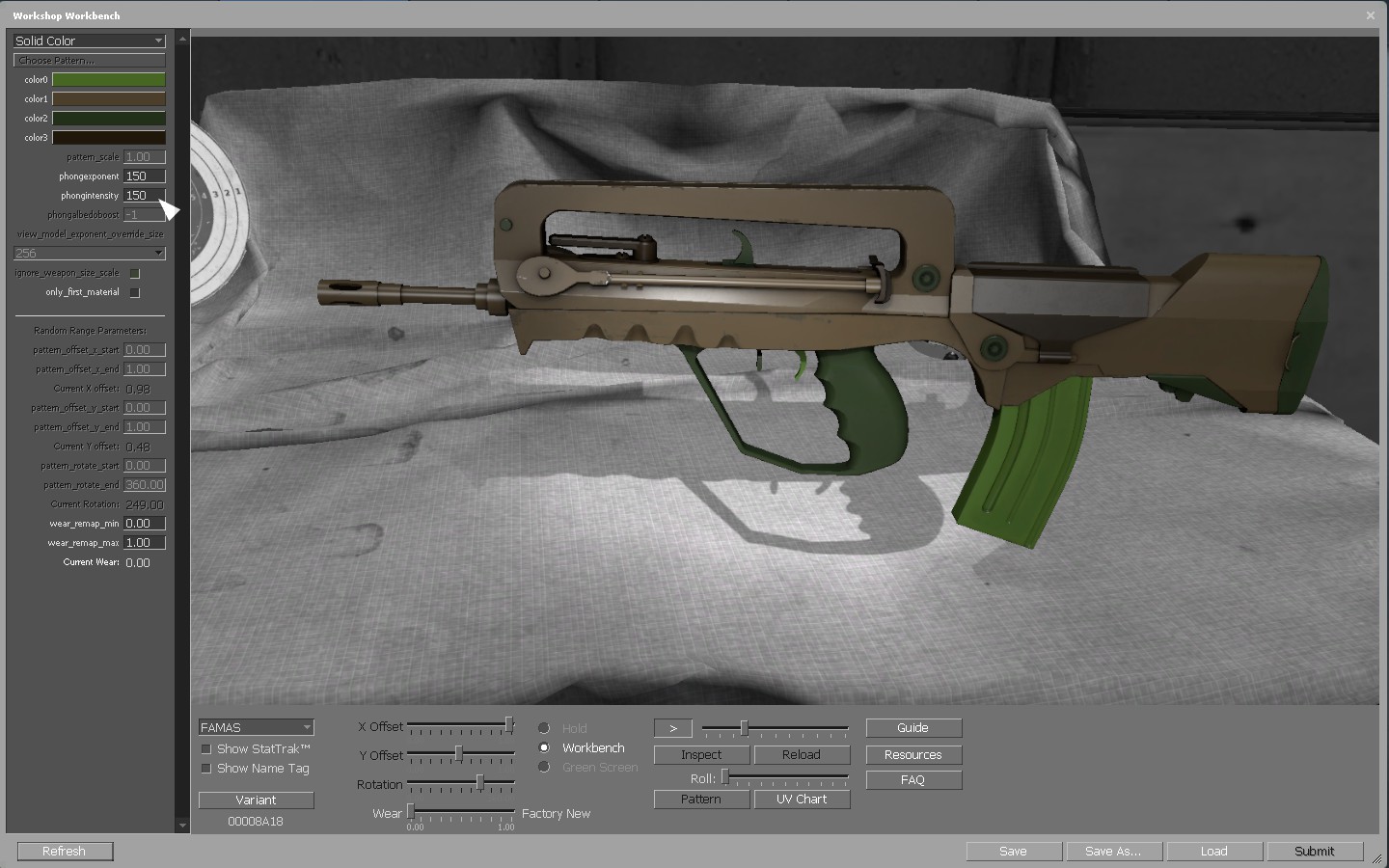The height and width of the screenshot is (868, 1389).
Task: Select the Green Screen radio button
Action: pos(544,767)
